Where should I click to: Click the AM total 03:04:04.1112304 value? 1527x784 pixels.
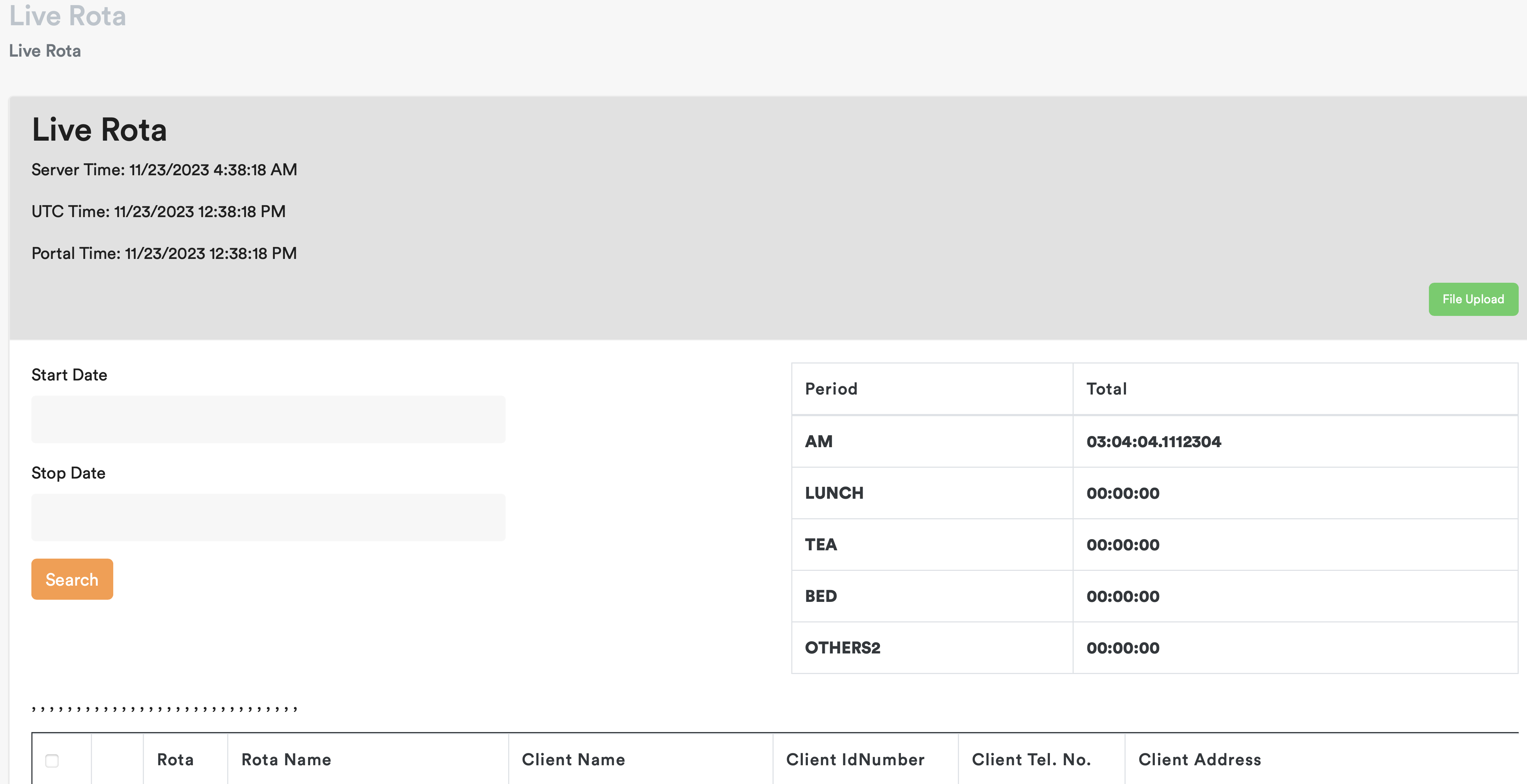pyautogui.click(x=1154, y=441)
